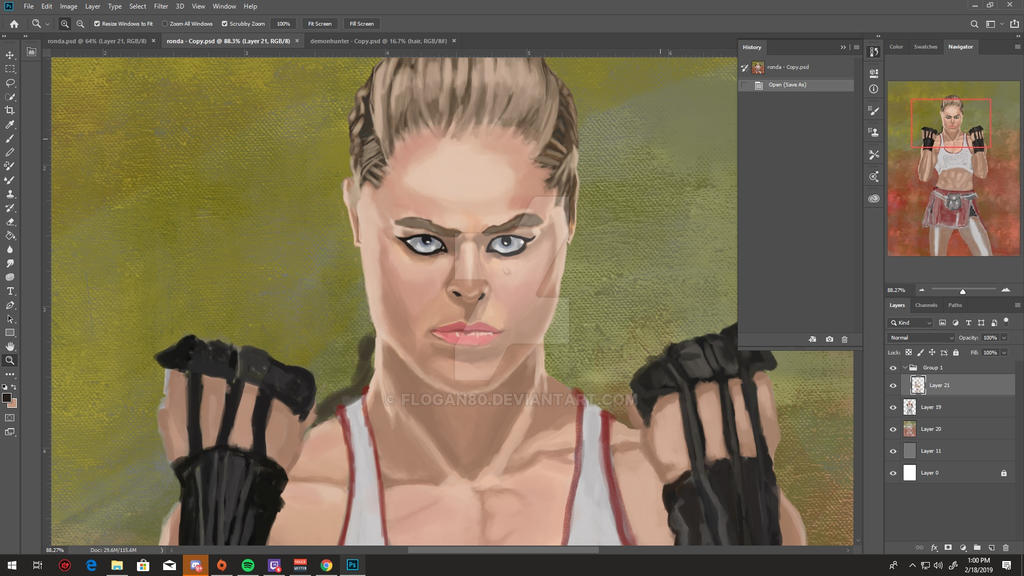Choose Zoom In mode in options bar

65,24
